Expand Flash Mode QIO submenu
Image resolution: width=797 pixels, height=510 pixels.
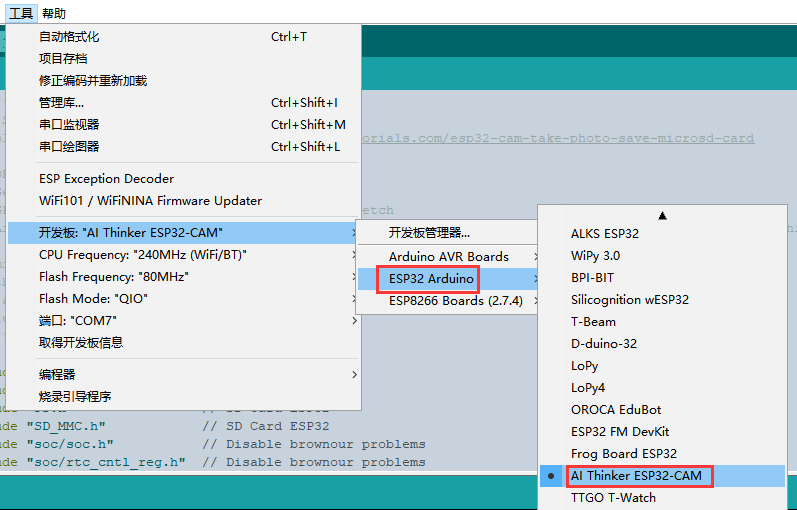click(184, 298)
